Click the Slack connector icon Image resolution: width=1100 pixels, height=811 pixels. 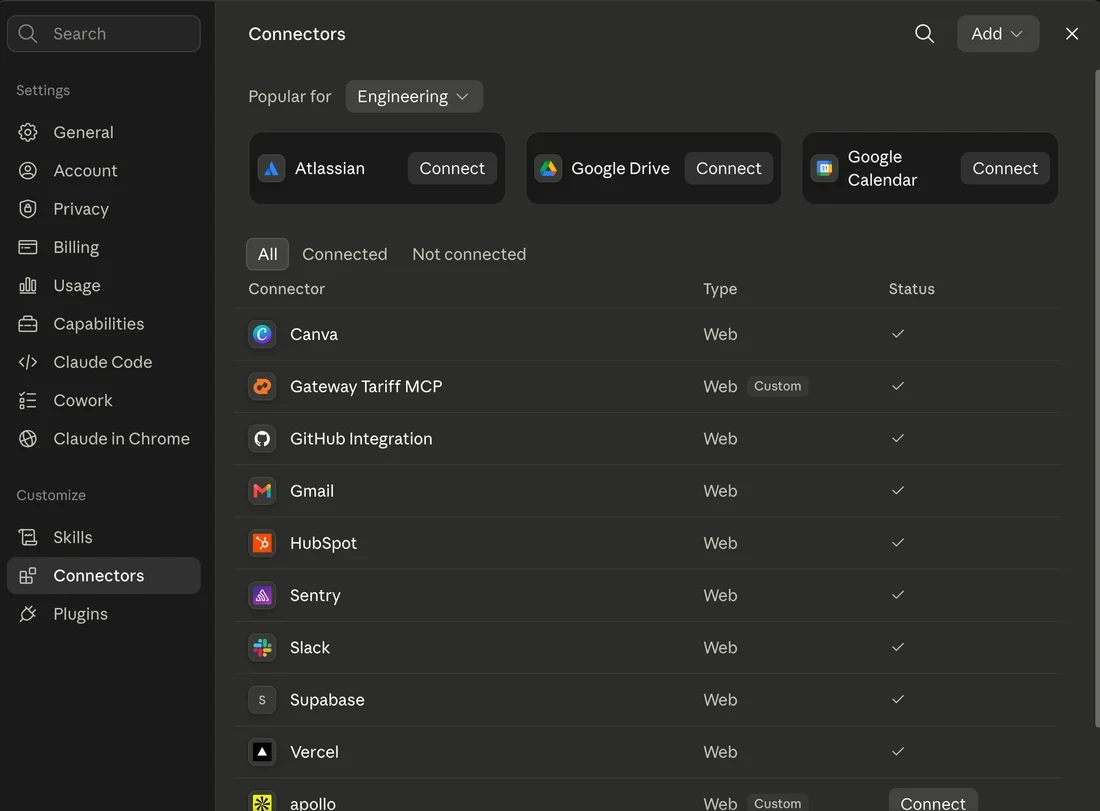click(262, 648)
